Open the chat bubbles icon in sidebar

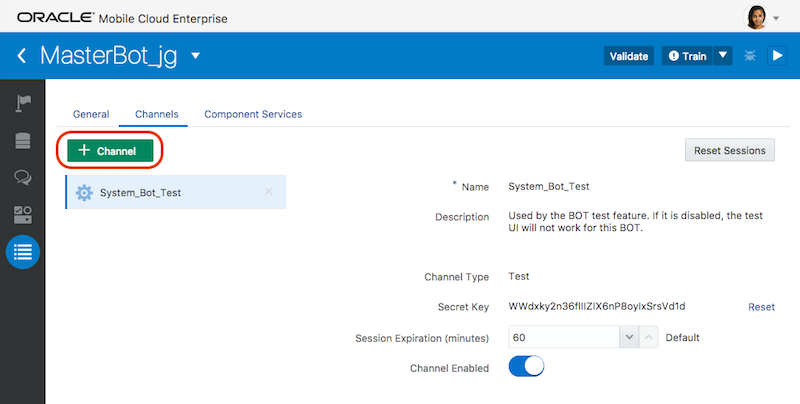(22, 177)
